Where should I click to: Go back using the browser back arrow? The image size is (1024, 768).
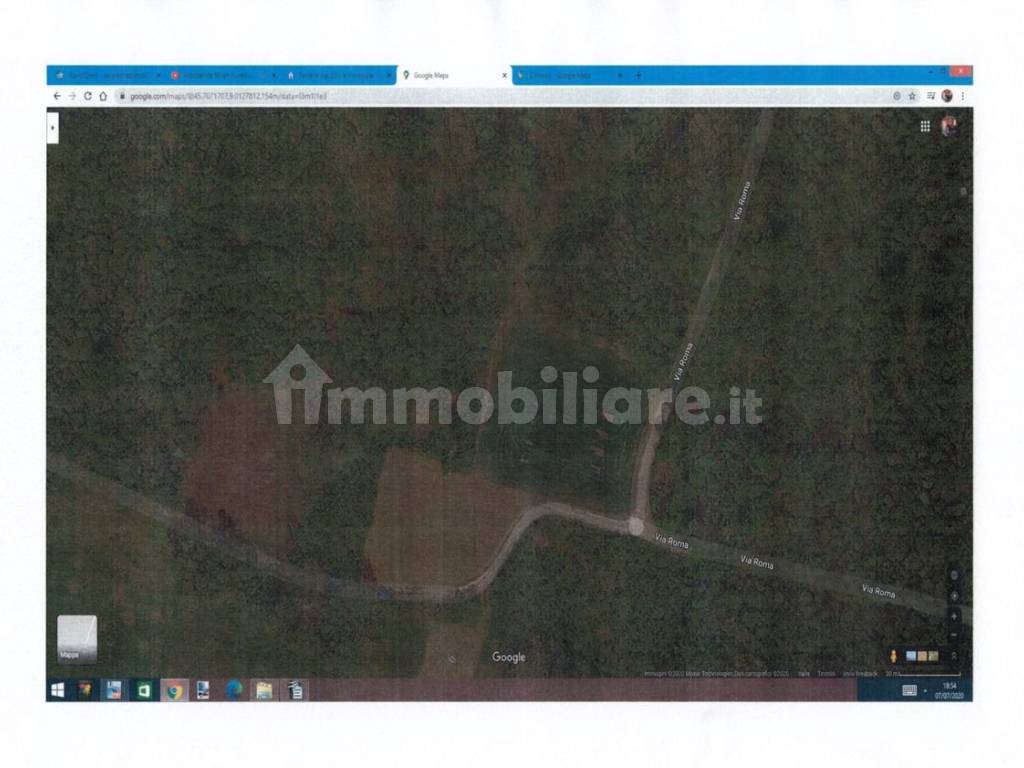click(57, 96)
